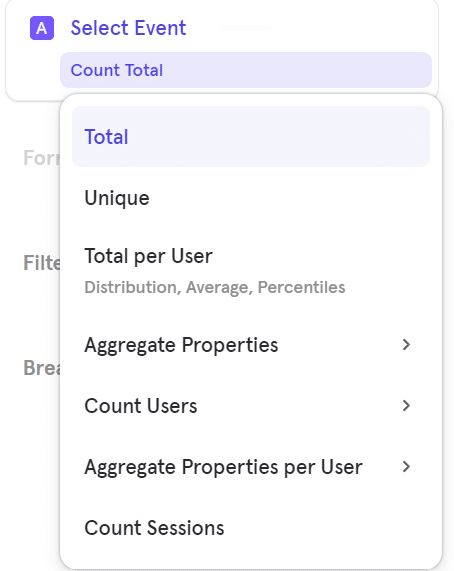Viewport: 454px width, 571px height.
Task: Click the partially hidden Formula label
Action: [42, 158]
